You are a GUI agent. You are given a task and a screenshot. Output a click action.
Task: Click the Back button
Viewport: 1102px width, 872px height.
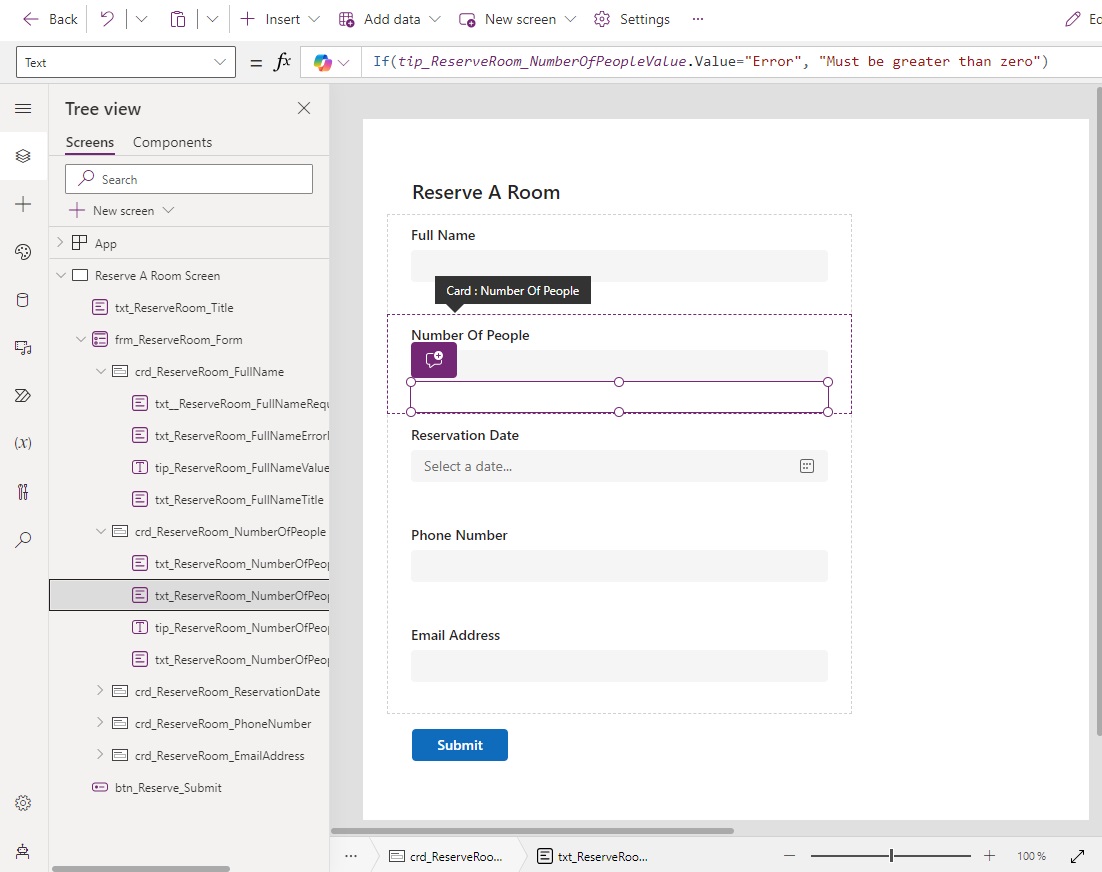tap(49, 18)
